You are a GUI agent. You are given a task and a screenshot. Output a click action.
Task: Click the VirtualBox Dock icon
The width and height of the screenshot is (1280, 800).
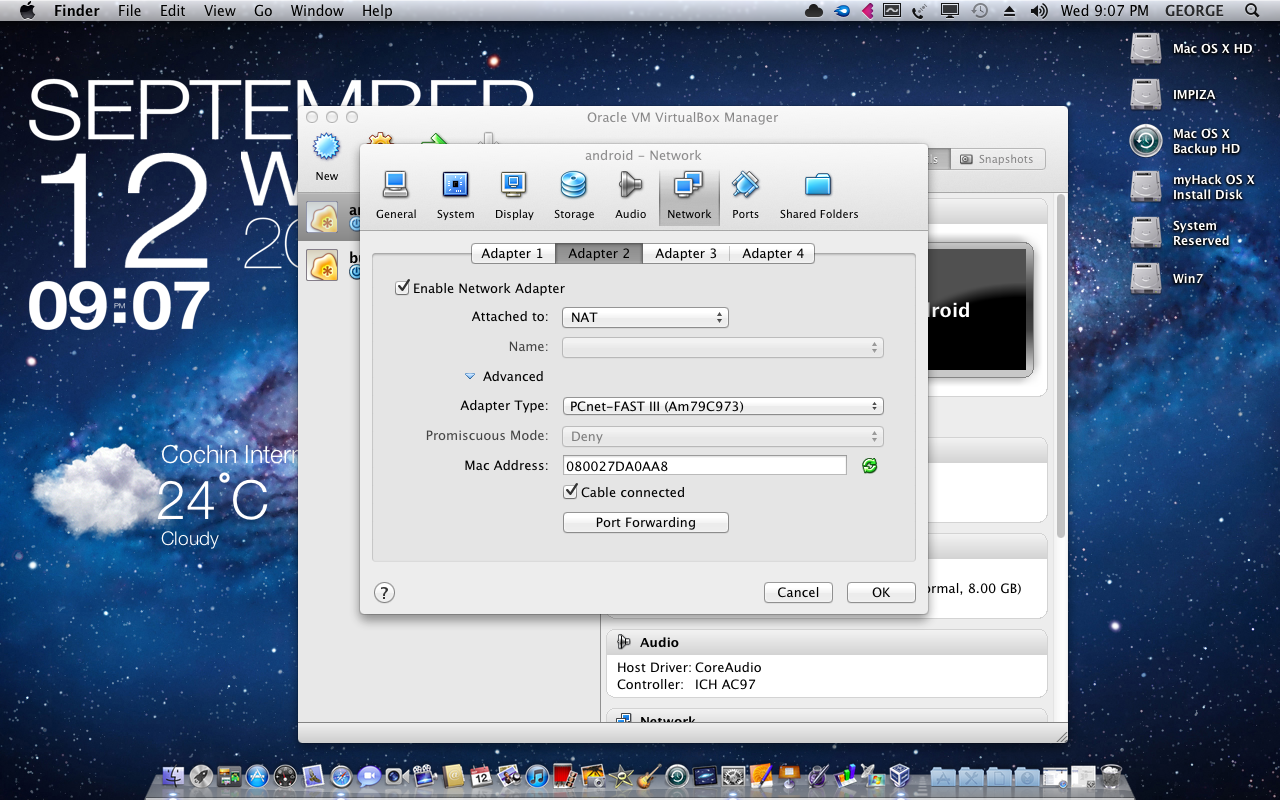pos(900,776)
